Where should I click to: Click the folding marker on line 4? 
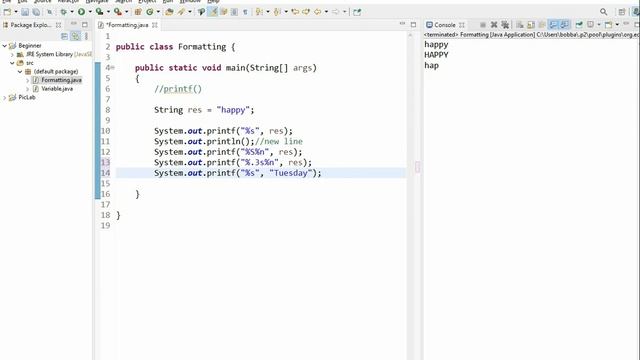tap(113, 68)
